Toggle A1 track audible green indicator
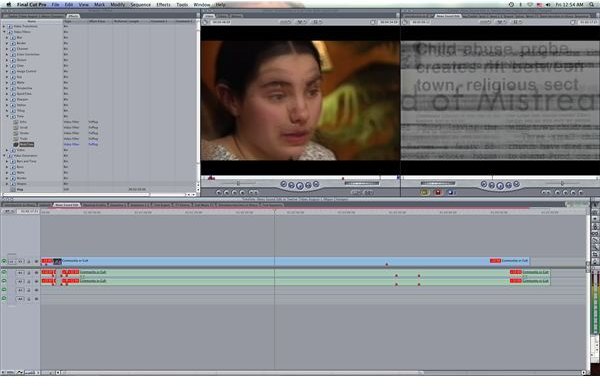600x386 pixels. (x=4, y=272)
